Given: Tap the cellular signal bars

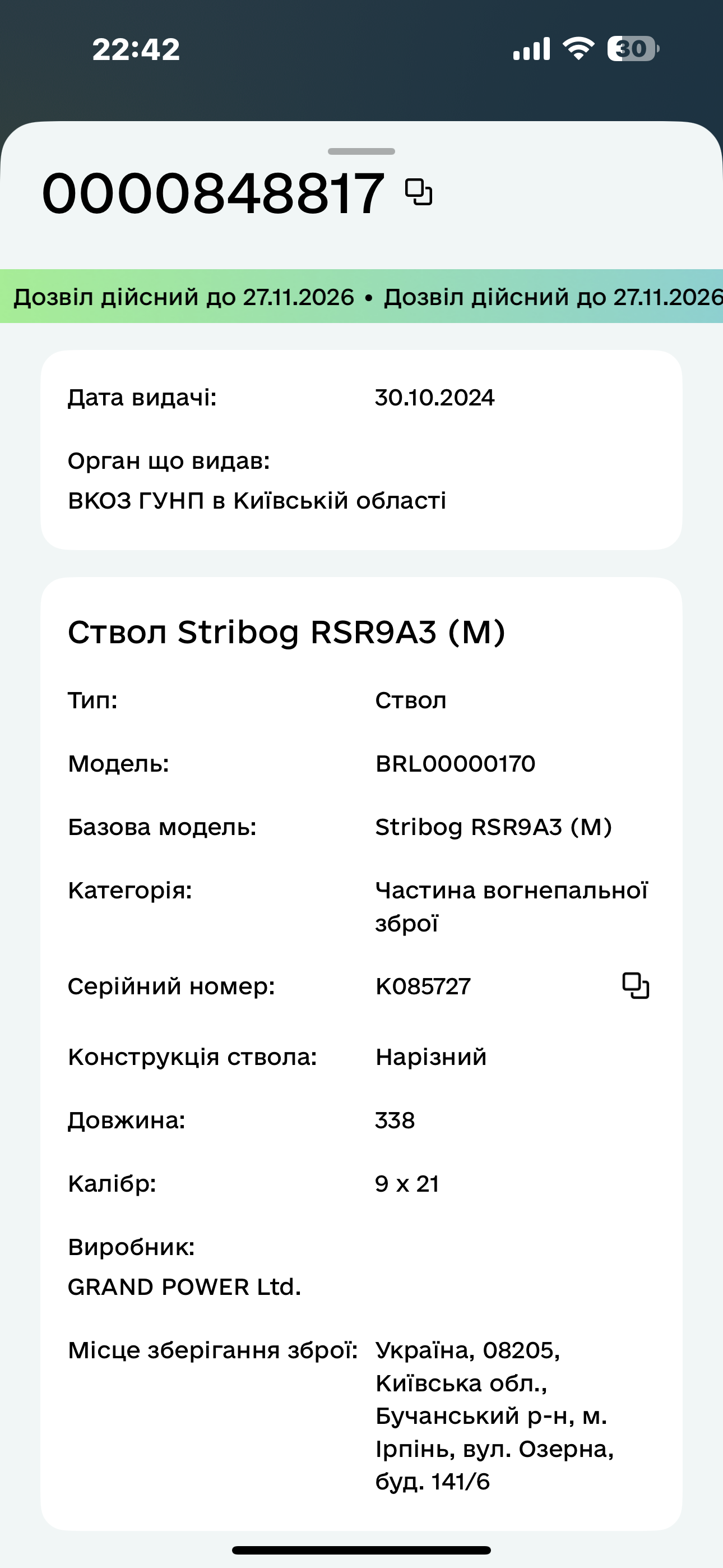Looking at the screenshot, I should pyautogui.click(x=531, y=49).
